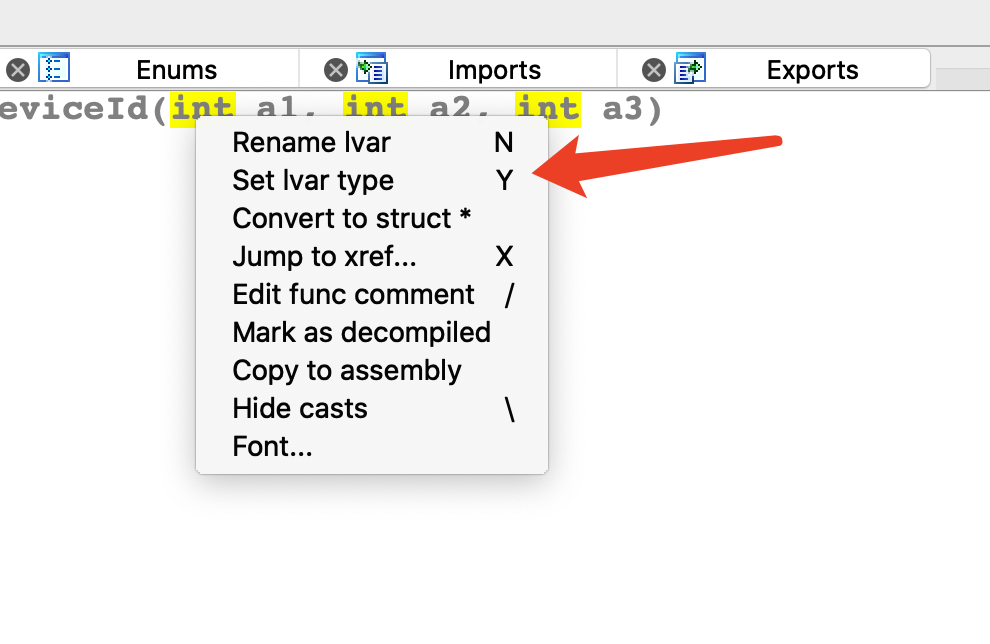Choose Mark as decompiled
Viewport: 990px width, 644px height.
coord(361,332)
